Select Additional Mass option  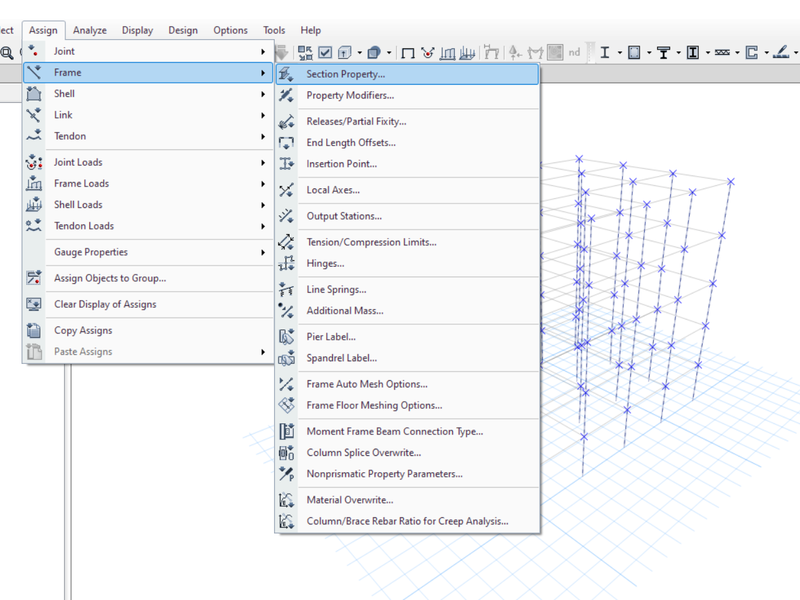click(x=407, y=311)
